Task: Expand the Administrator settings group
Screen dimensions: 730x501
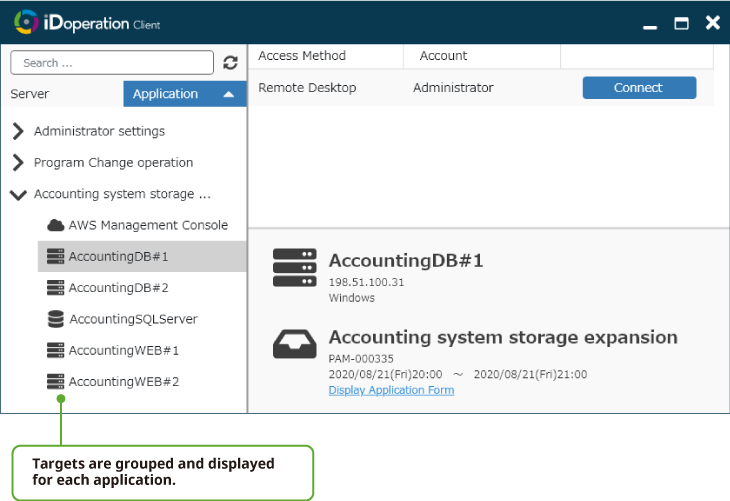Action: click(x=18, y=131)
